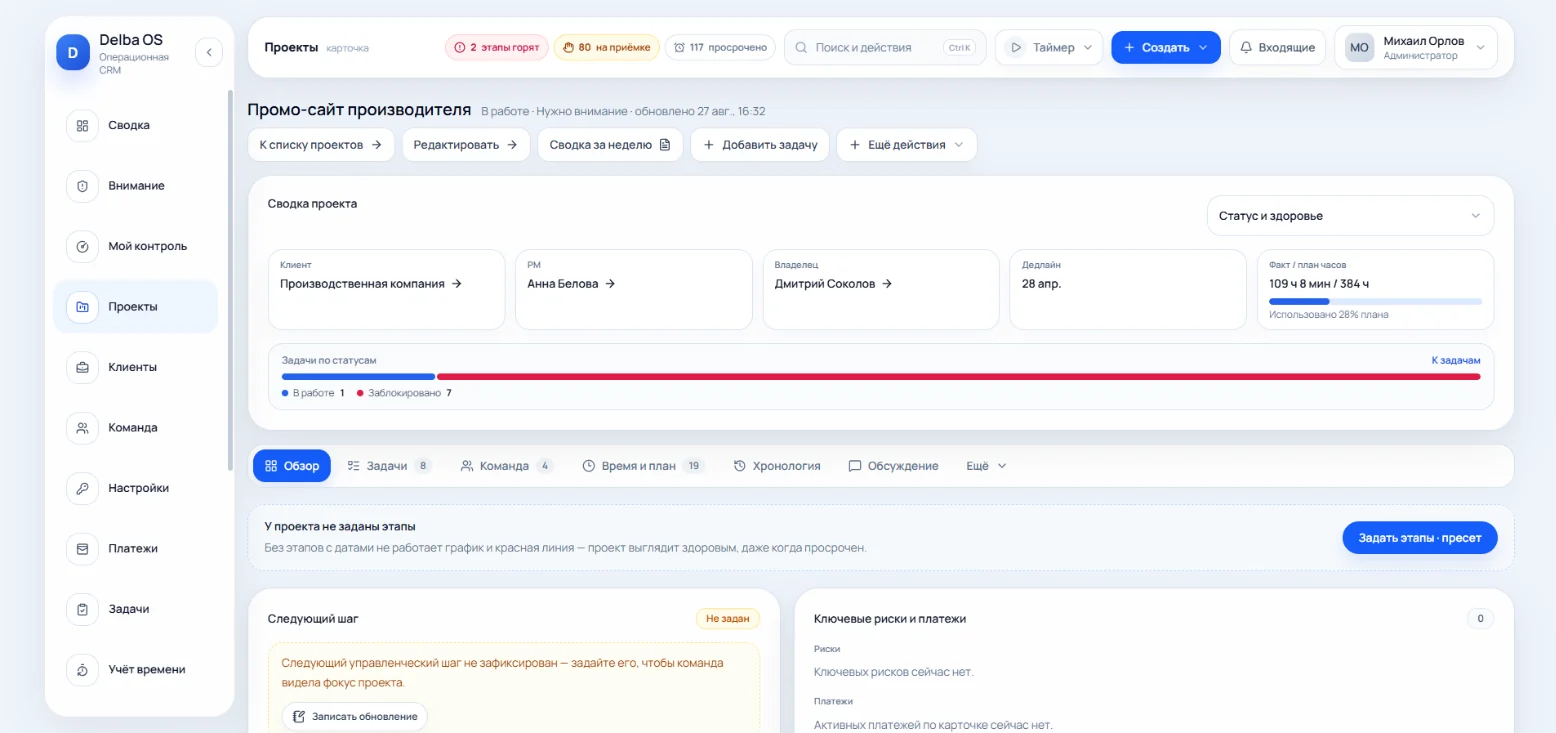The height and width of the screenshot is (733, 1556).
Task: Open the Обсуждение tab
Action: (x=893, y=466)
